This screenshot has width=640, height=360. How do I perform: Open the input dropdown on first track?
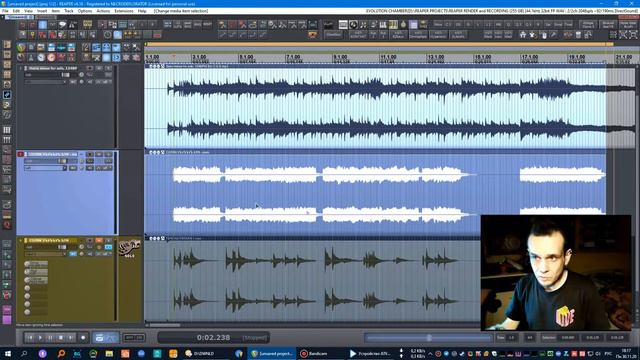coord(45,82)
